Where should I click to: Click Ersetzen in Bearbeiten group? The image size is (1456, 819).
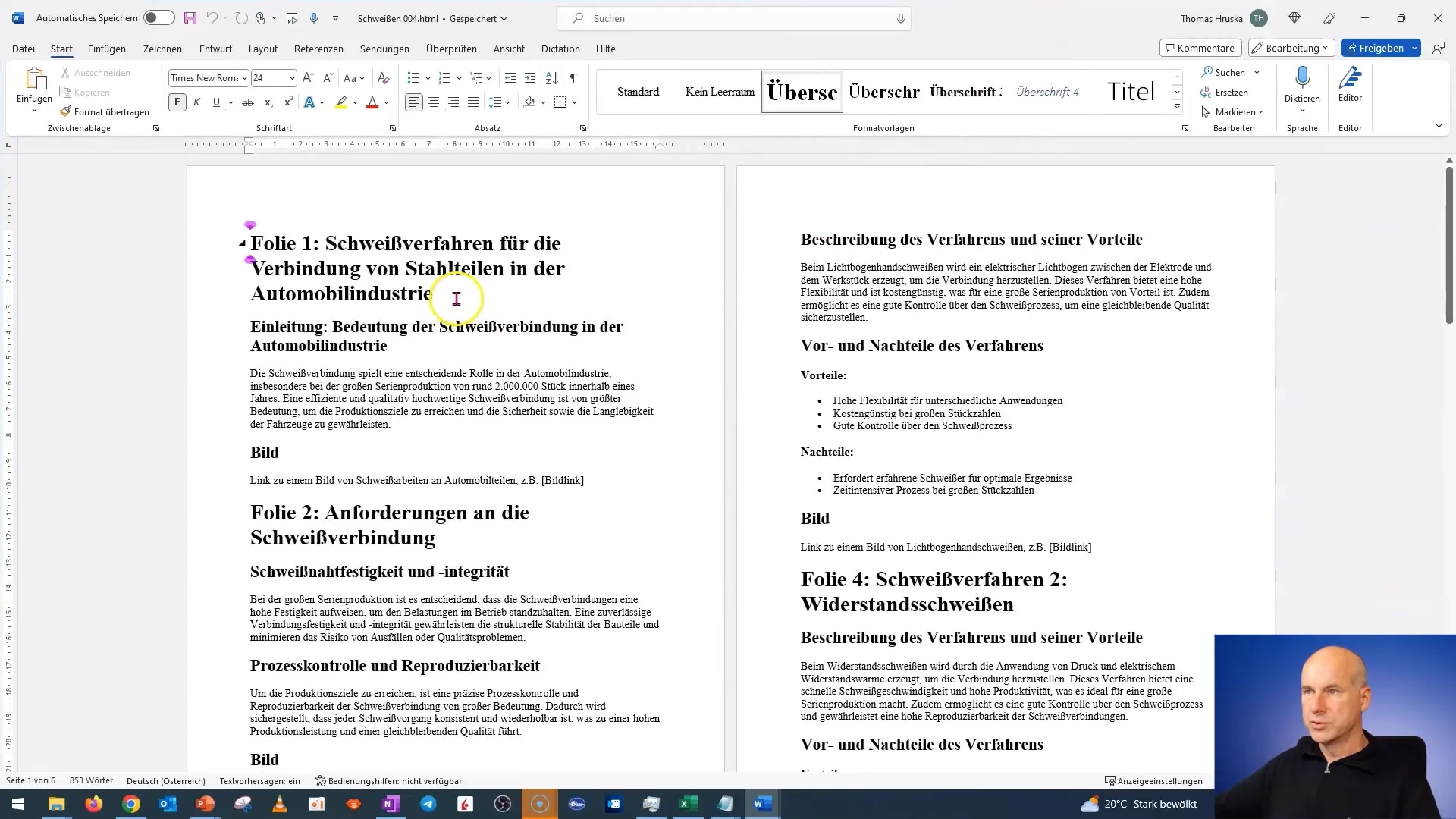coord(1224,92)
